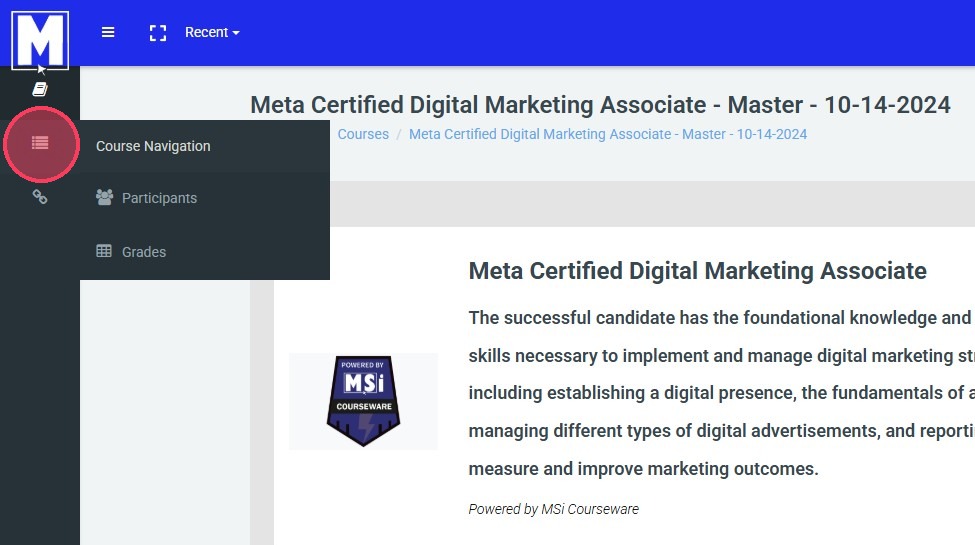975x545 pixels.
Task: Go to the Courses breadcrumb link
Action: (x=363, y=134)
